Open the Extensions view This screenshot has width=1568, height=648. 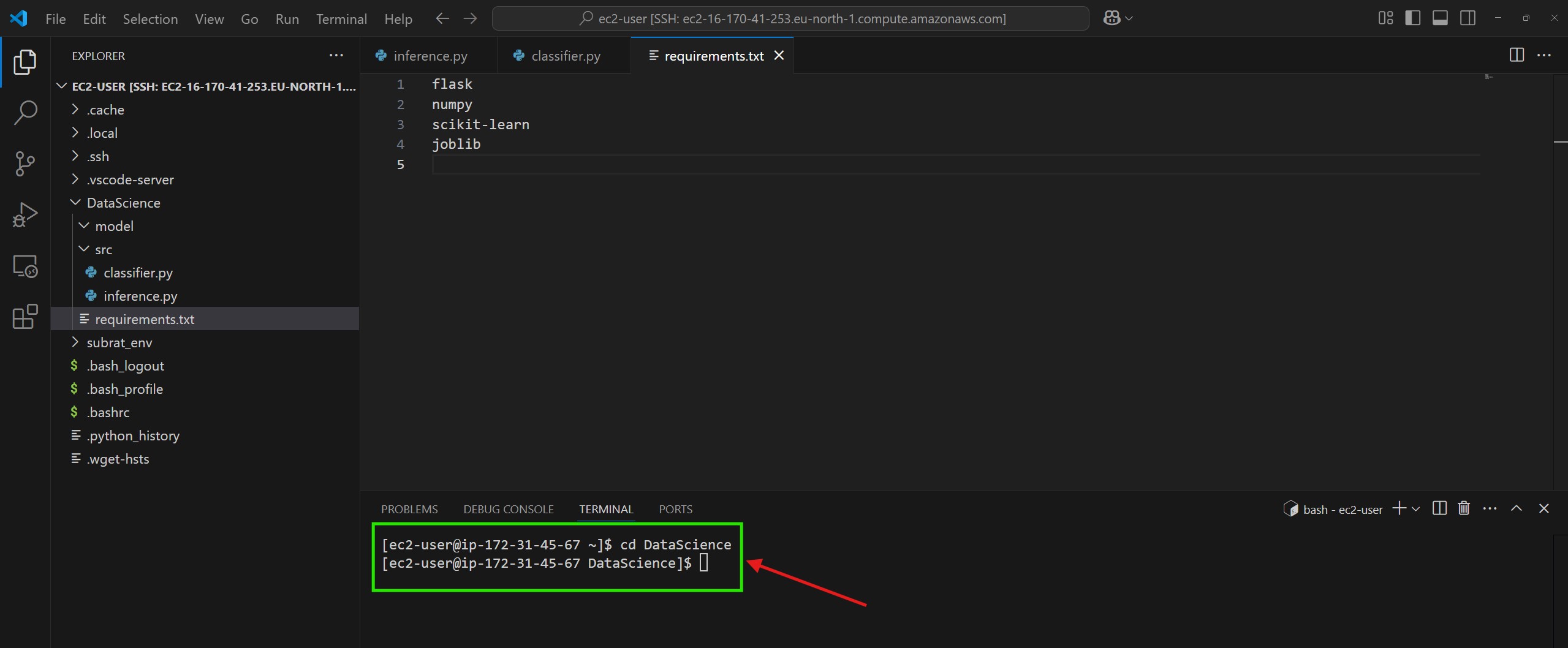pos(25,317)
